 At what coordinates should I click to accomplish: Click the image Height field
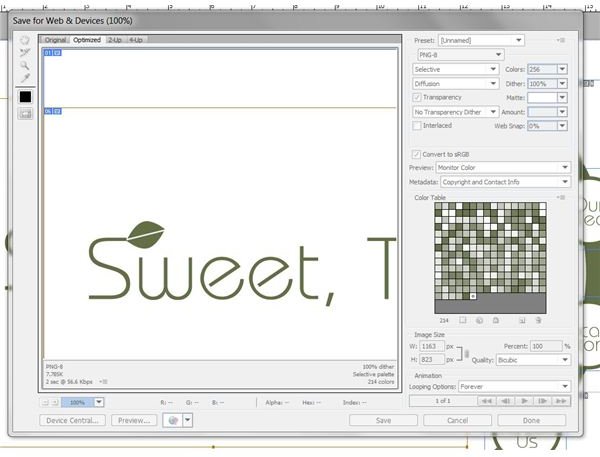[x=432, y=360]
